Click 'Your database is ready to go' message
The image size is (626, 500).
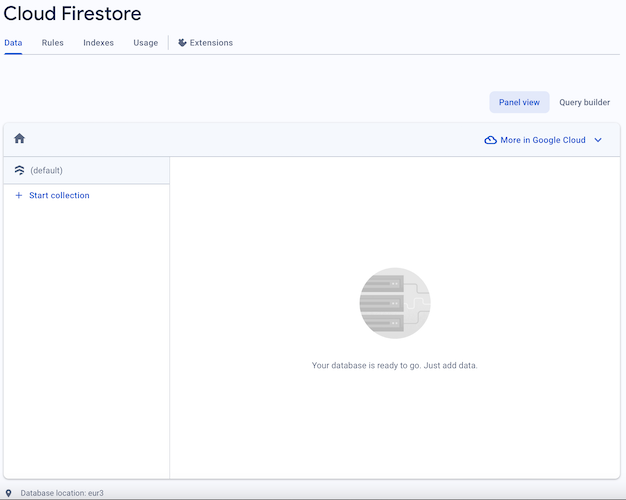[x=394, y=365]
